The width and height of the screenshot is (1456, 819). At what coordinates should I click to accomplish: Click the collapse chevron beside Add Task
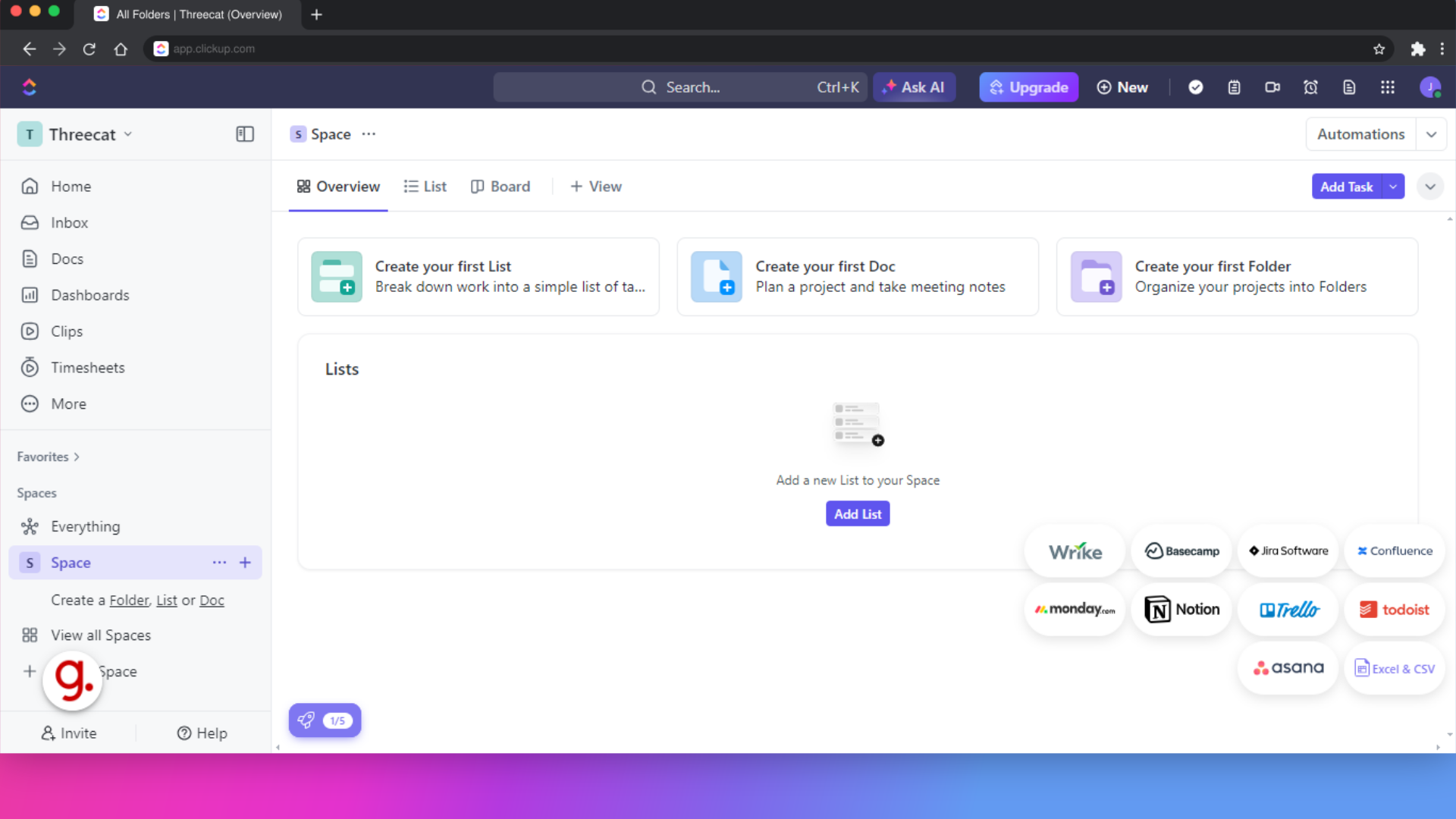(1429, 187)
